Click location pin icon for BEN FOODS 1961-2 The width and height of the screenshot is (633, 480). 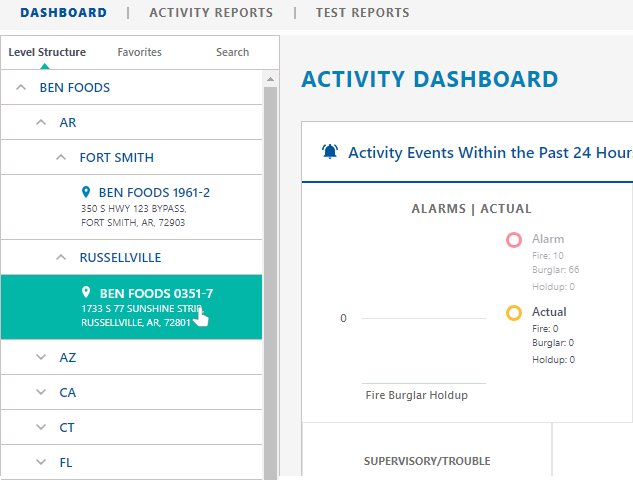pyautogui.click(x=86, y=191)
